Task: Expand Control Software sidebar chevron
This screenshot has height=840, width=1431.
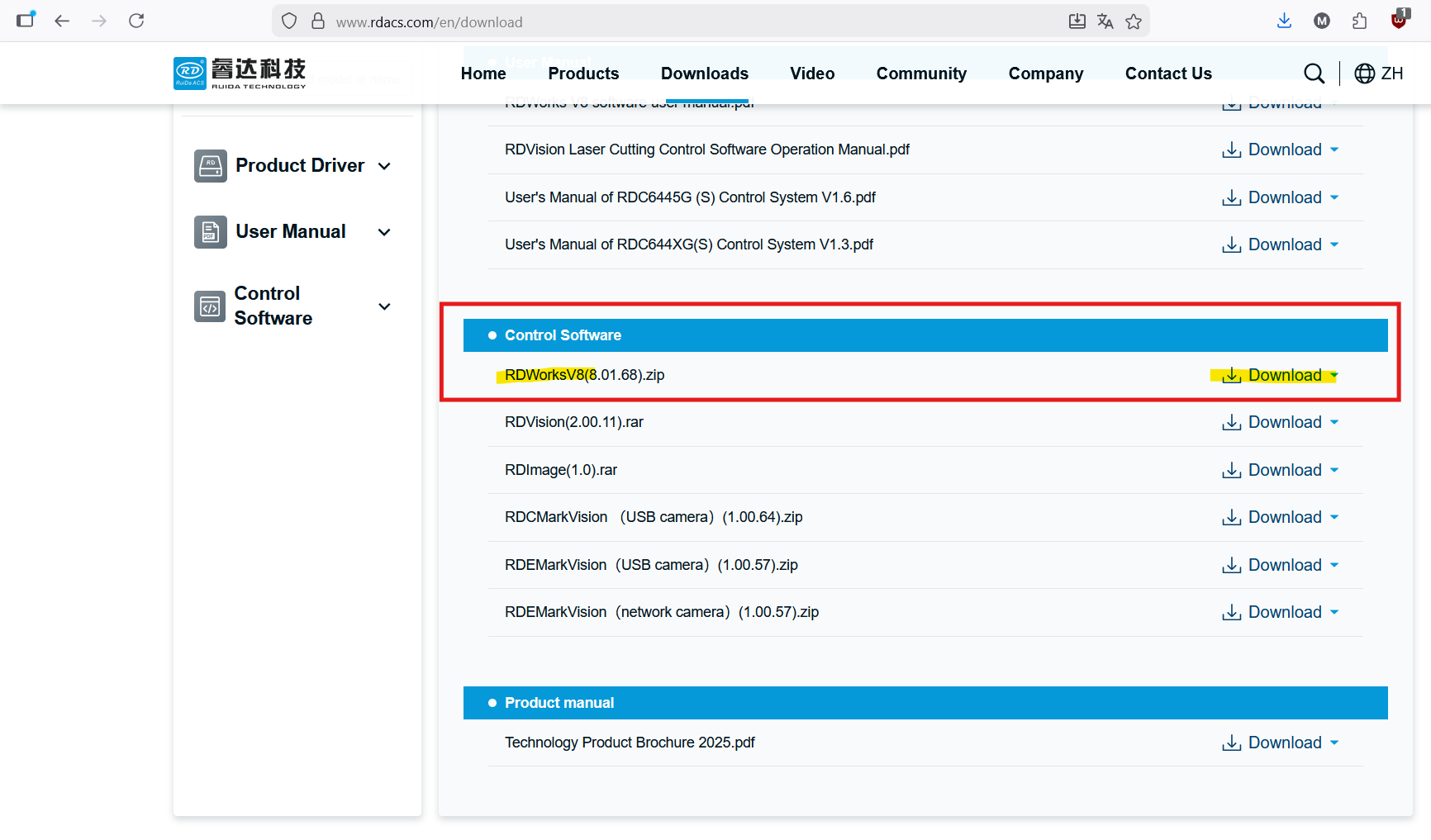Action: [x=384, y=306]
